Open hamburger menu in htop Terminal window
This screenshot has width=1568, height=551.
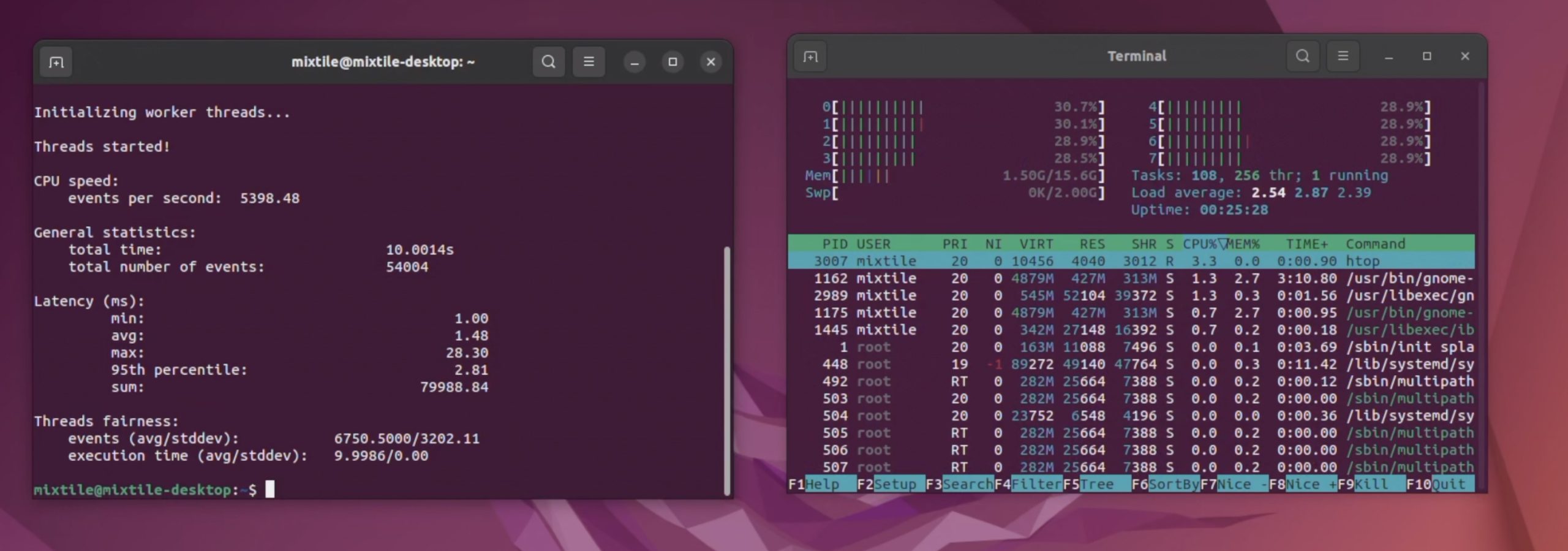coord(1343,56)
